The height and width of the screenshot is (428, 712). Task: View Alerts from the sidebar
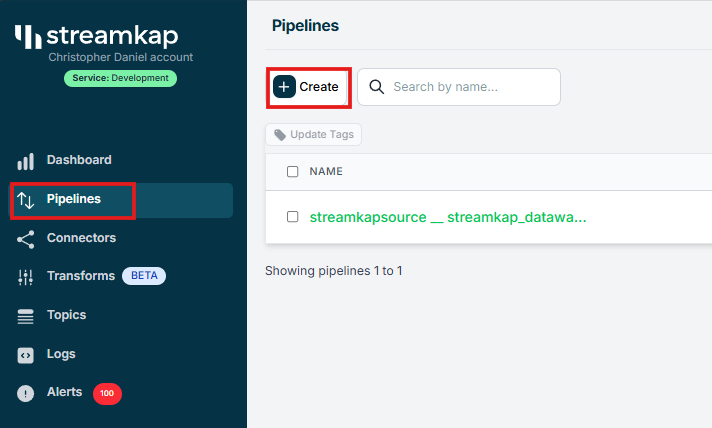pyautogui.click(x=64, y=392)
